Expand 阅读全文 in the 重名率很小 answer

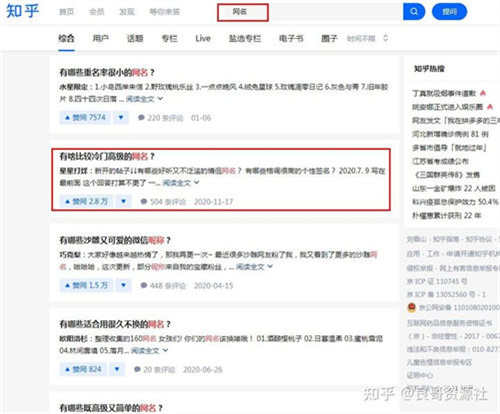(x=144, y=99)
